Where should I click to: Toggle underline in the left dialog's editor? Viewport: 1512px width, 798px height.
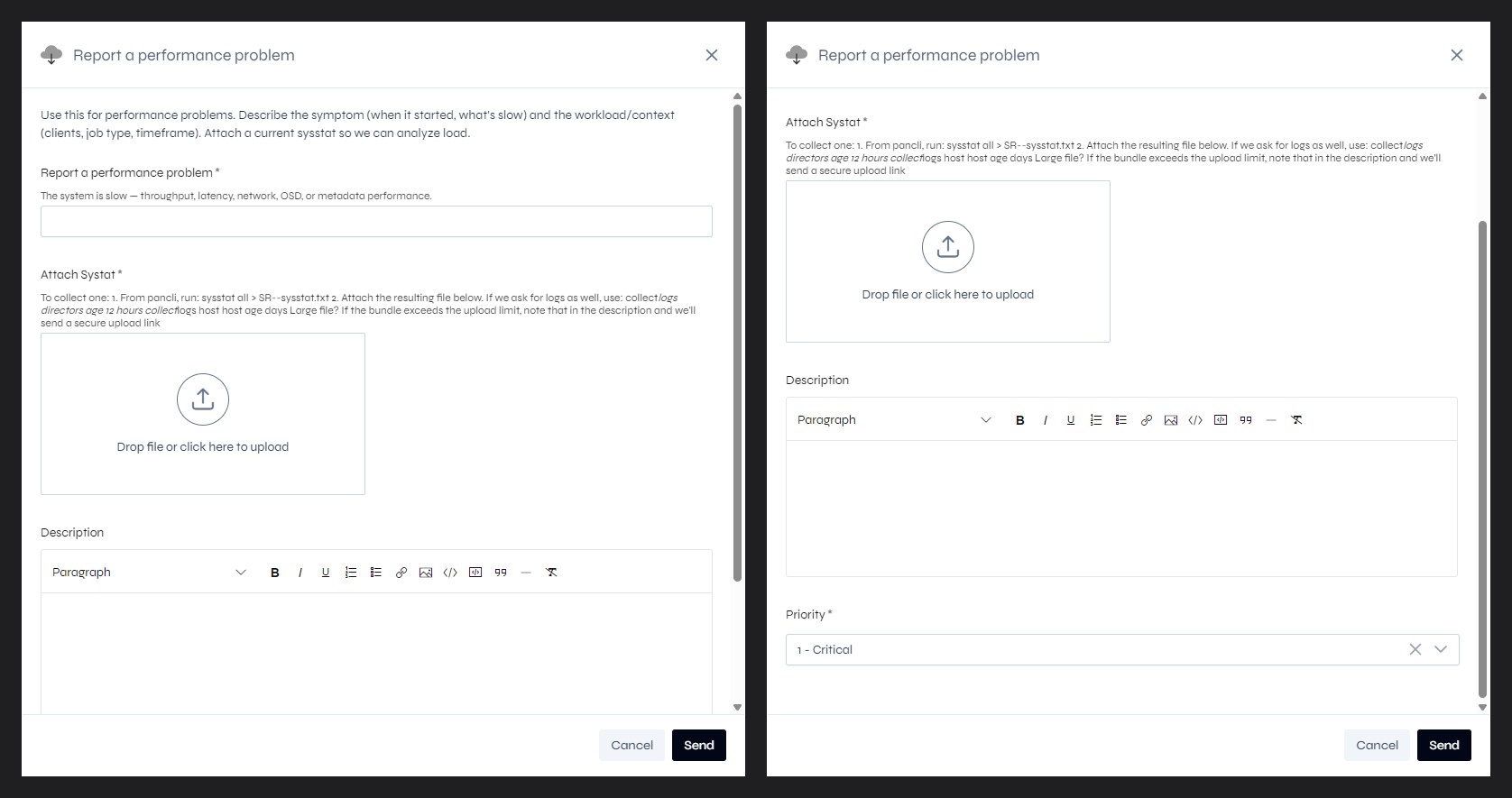click(326, 573)
